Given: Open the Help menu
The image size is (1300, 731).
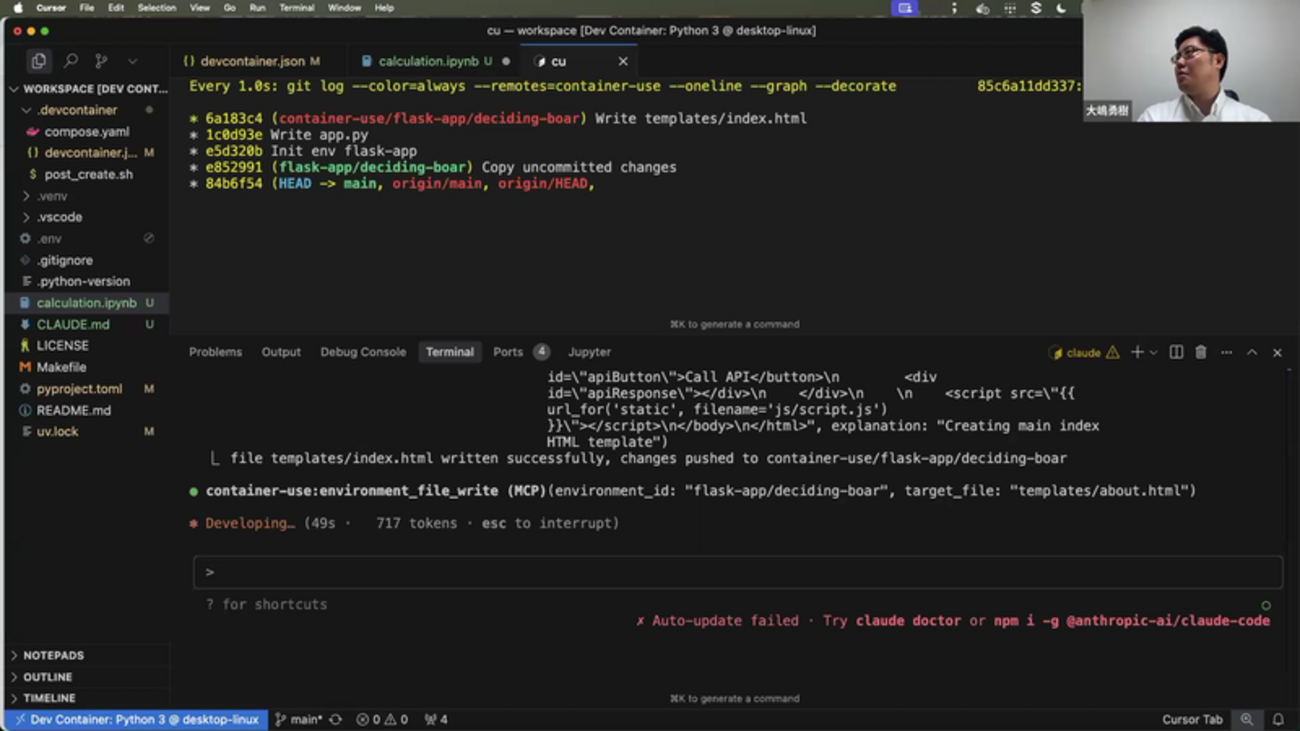Looking at the screenshot, I should tap(384, 8).
